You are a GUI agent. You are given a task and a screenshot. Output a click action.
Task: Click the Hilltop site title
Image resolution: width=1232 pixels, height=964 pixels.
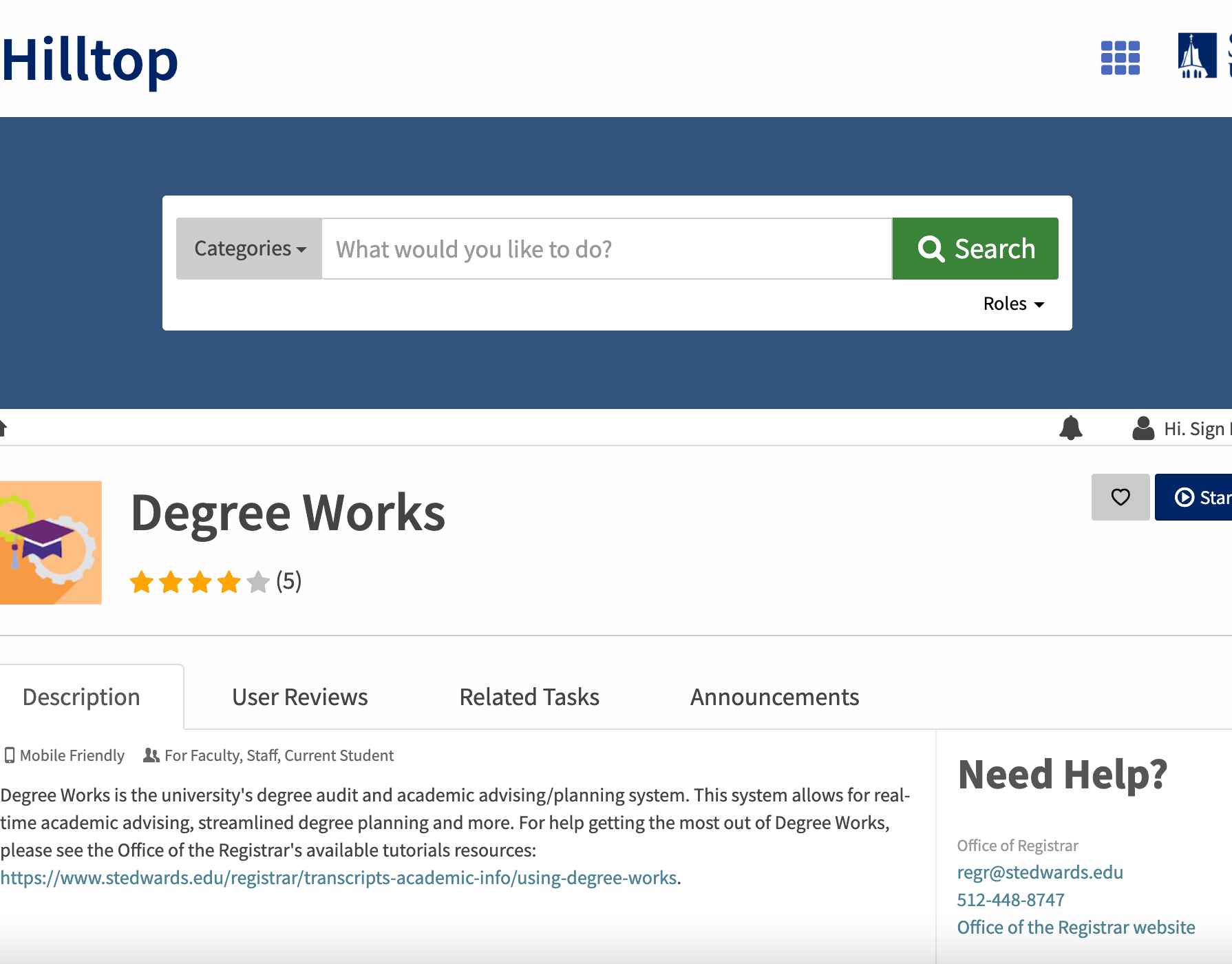(x=89, y=61)
